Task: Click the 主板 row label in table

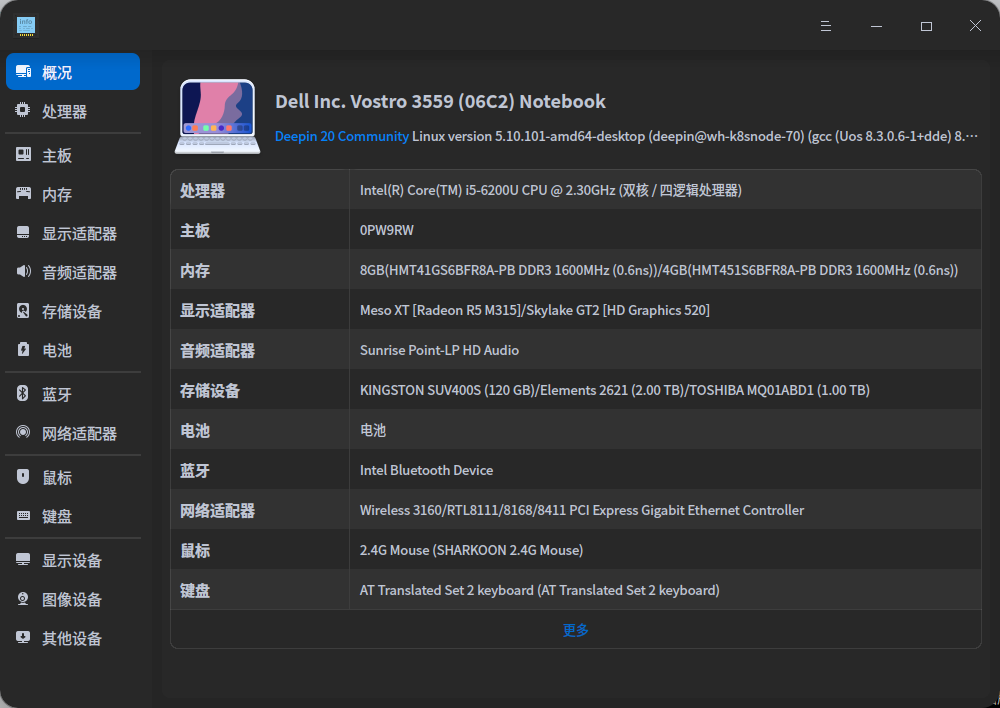Action: click(x=195, y=230)
